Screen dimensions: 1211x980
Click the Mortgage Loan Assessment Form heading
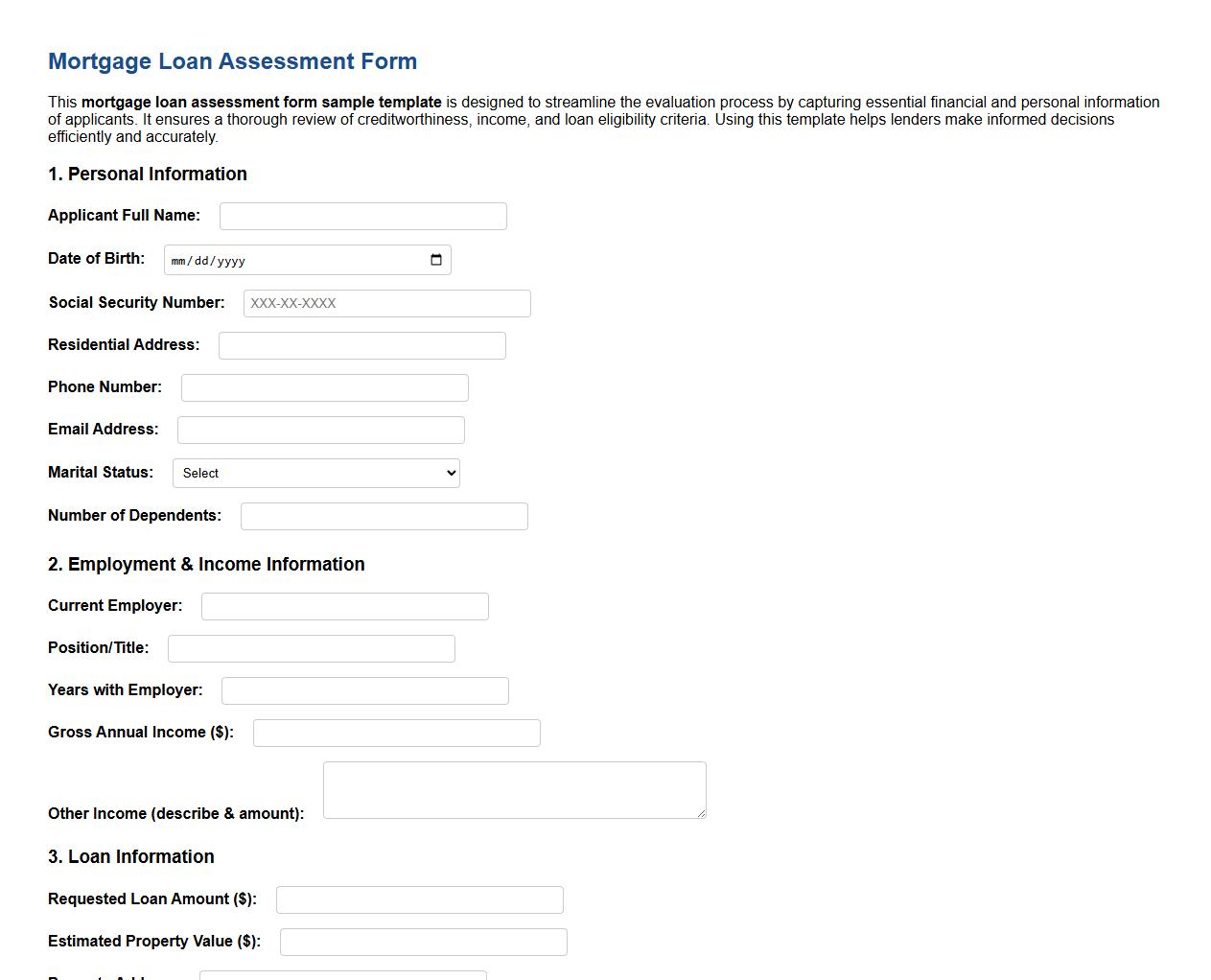[232, 61]
